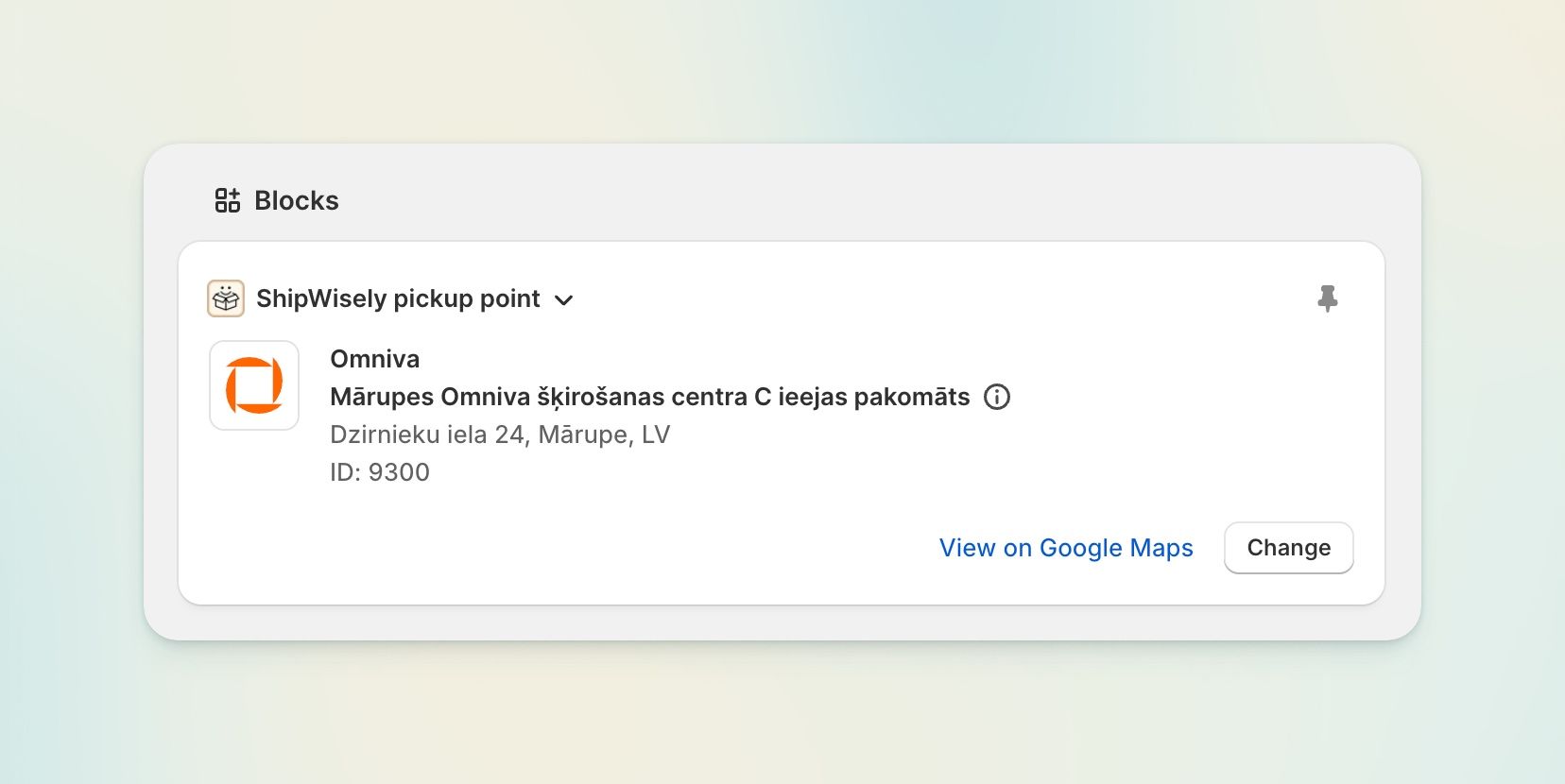
Task: Open info icon beside pakomāts name
Action: (997, 397)
